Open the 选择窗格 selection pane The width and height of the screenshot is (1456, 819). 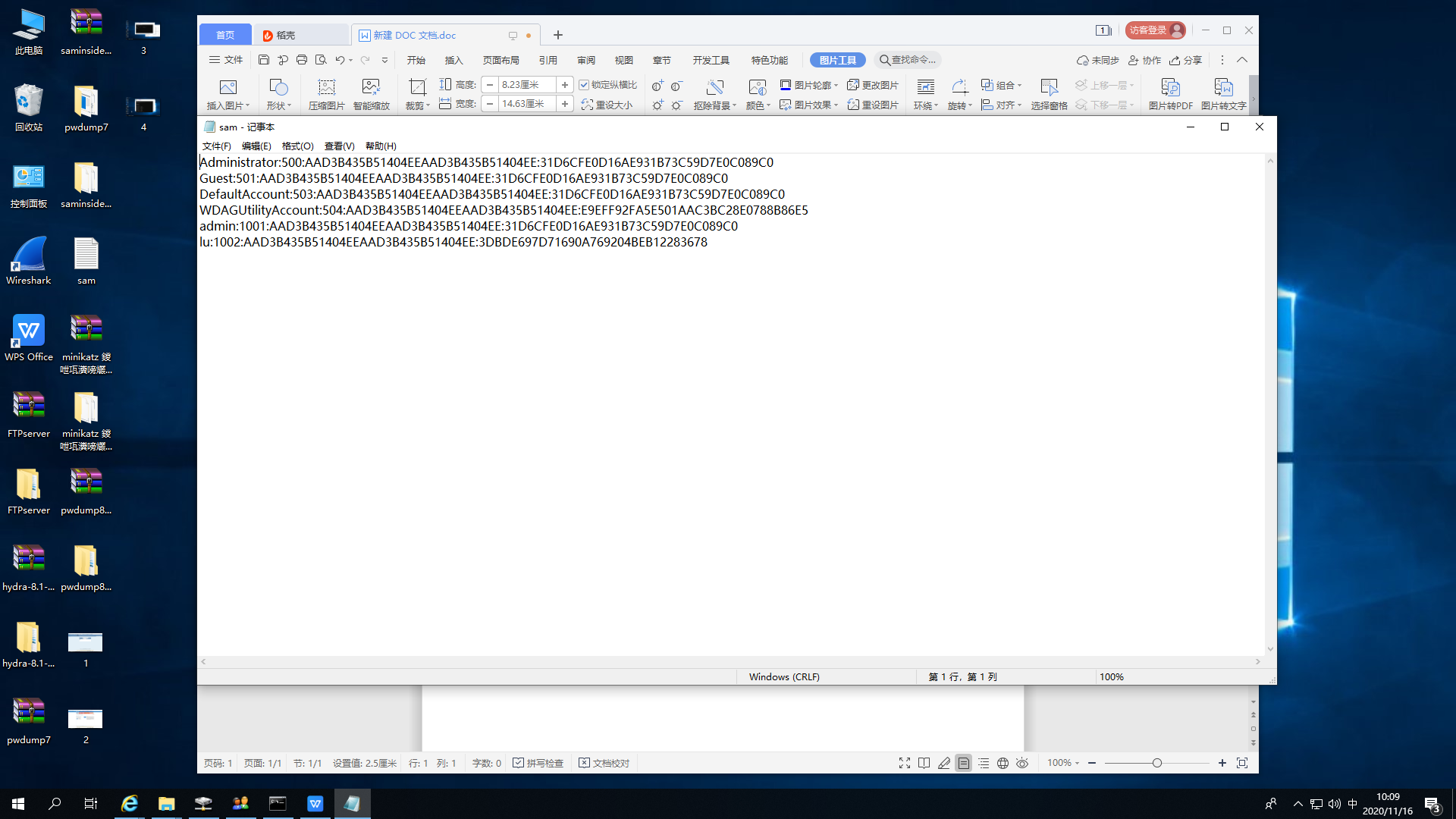click(x=1049, y=88)
